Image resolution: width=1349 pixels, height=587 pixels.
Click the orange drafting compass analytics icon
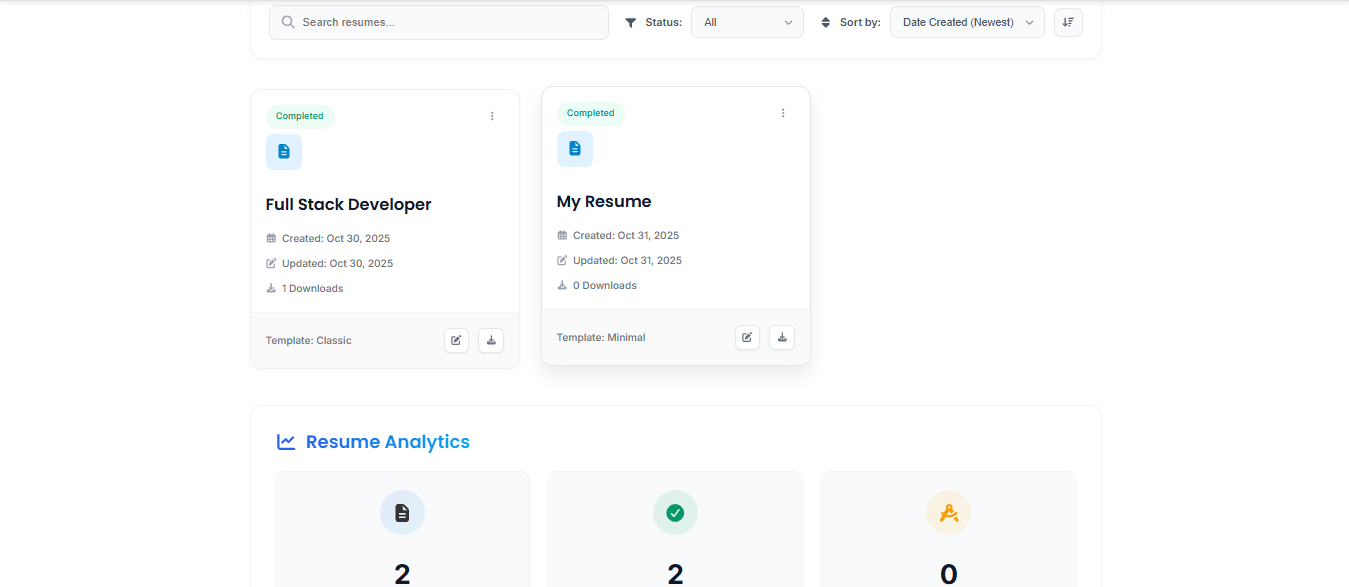[x=949, y=513]
